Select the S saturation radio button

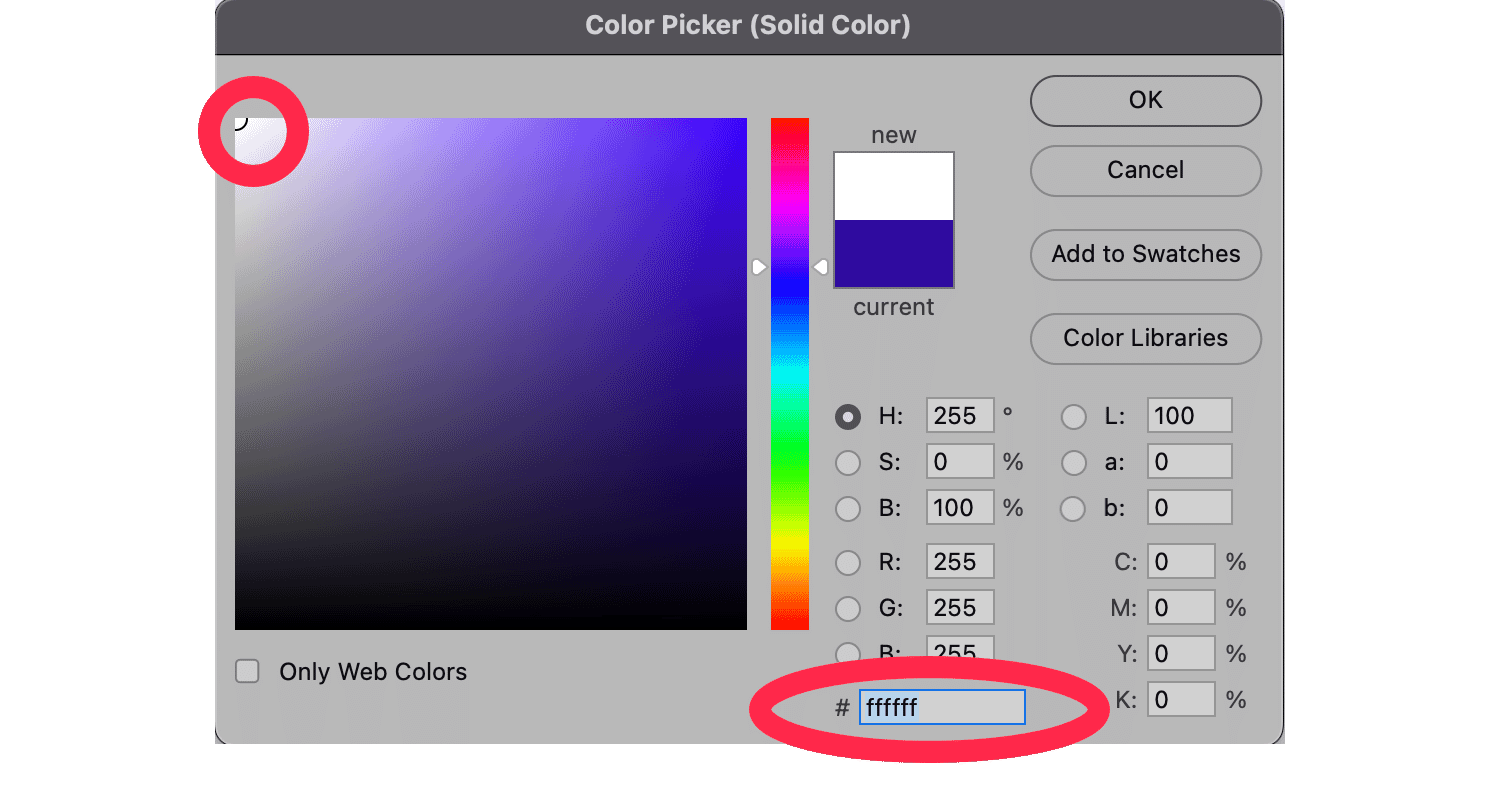848,463
